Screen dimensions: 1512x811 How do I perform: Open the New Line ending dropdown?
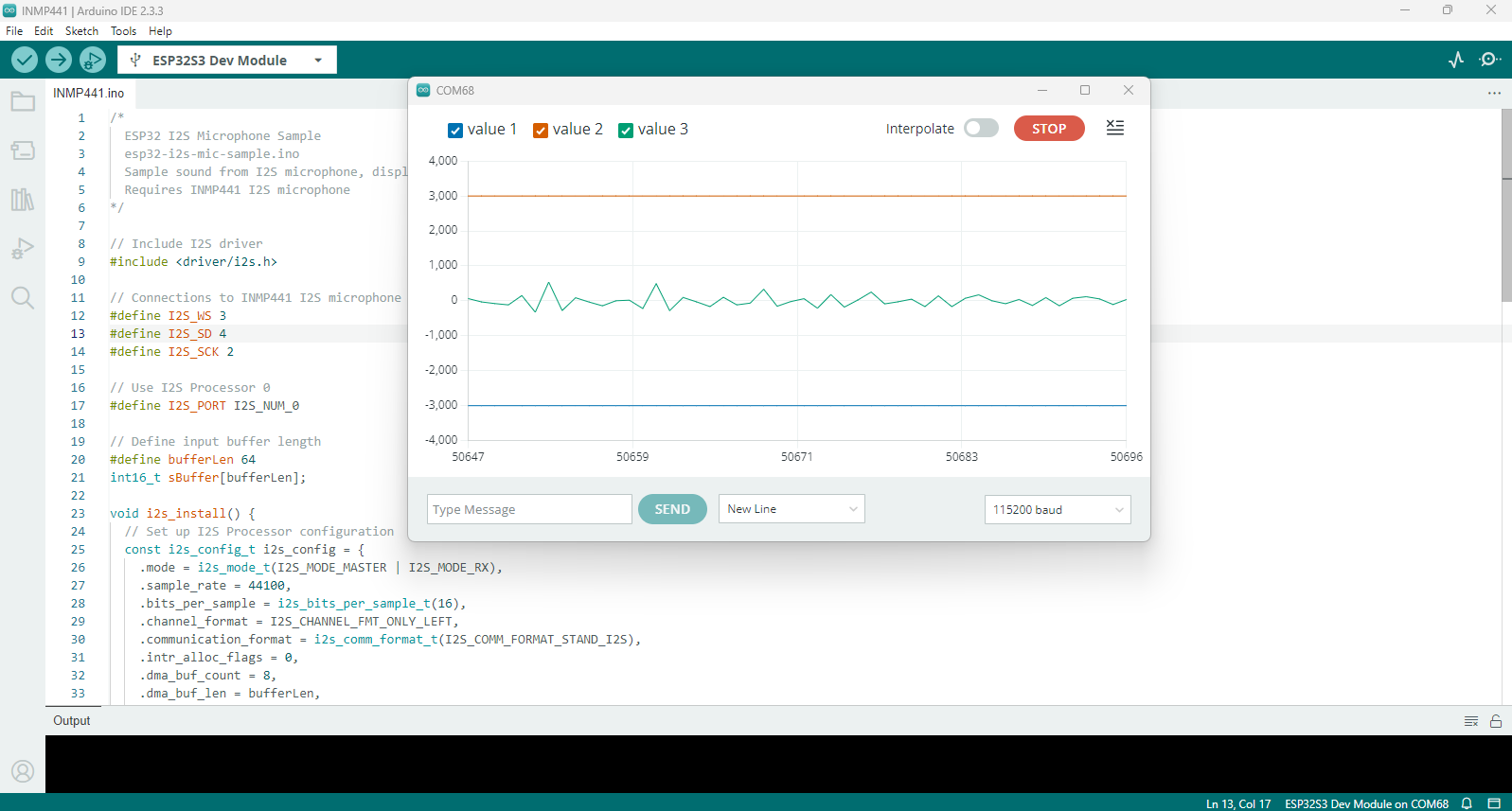pyautogui.click(x=792, y=509)
